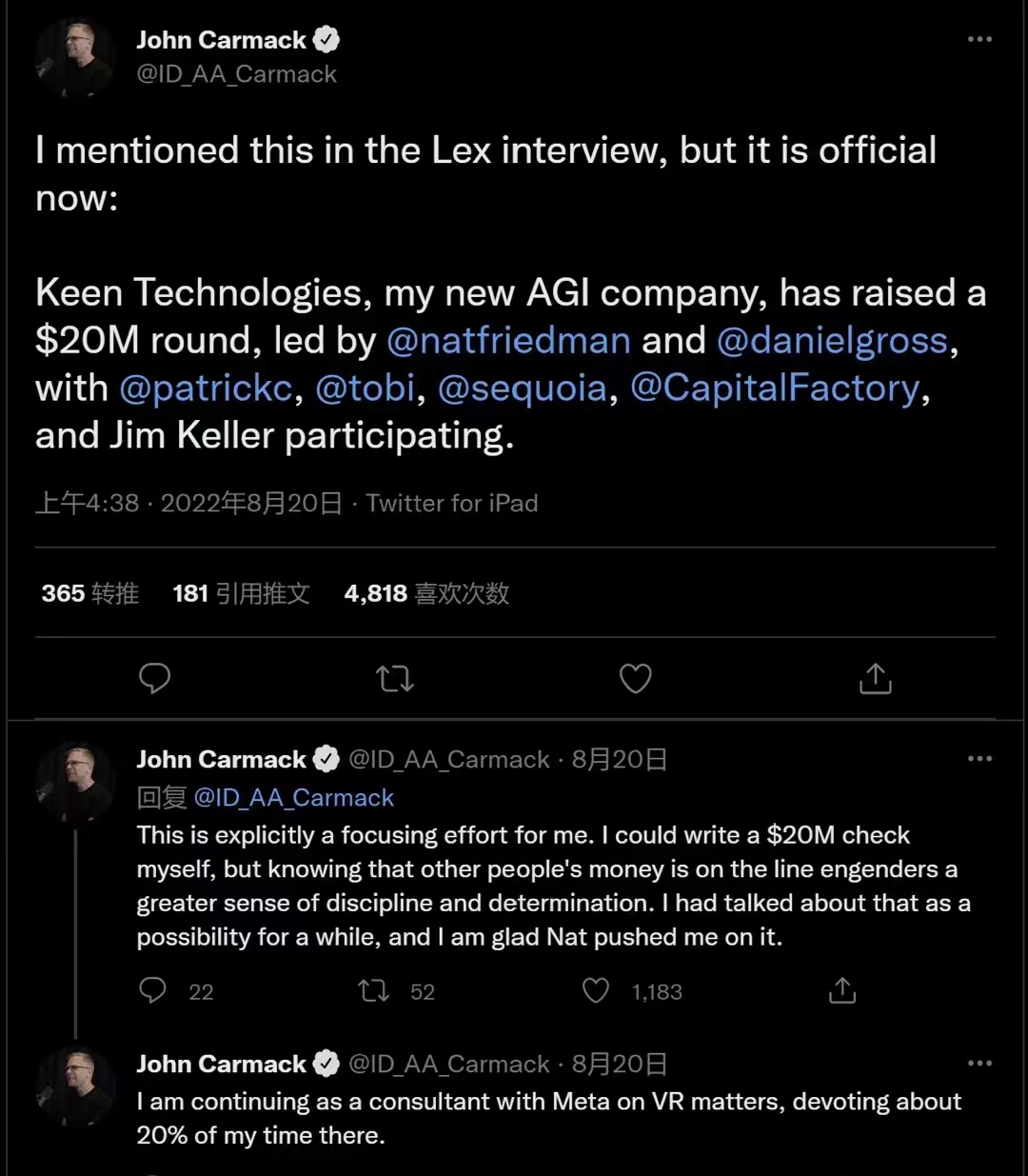Open more options on the Meta consultant reply

(979, 1064)
